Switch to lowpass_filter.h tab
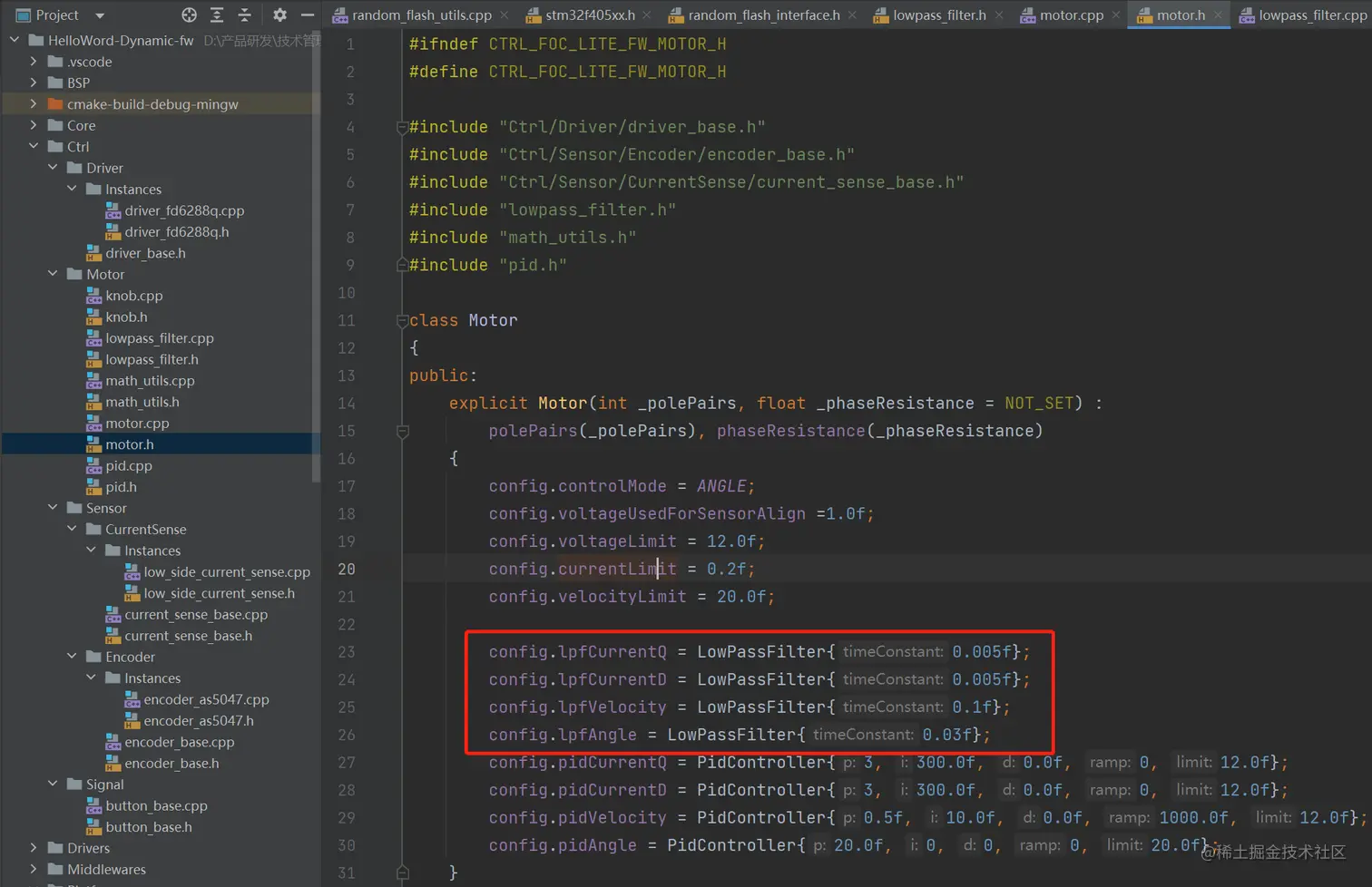 click(939, 15)
